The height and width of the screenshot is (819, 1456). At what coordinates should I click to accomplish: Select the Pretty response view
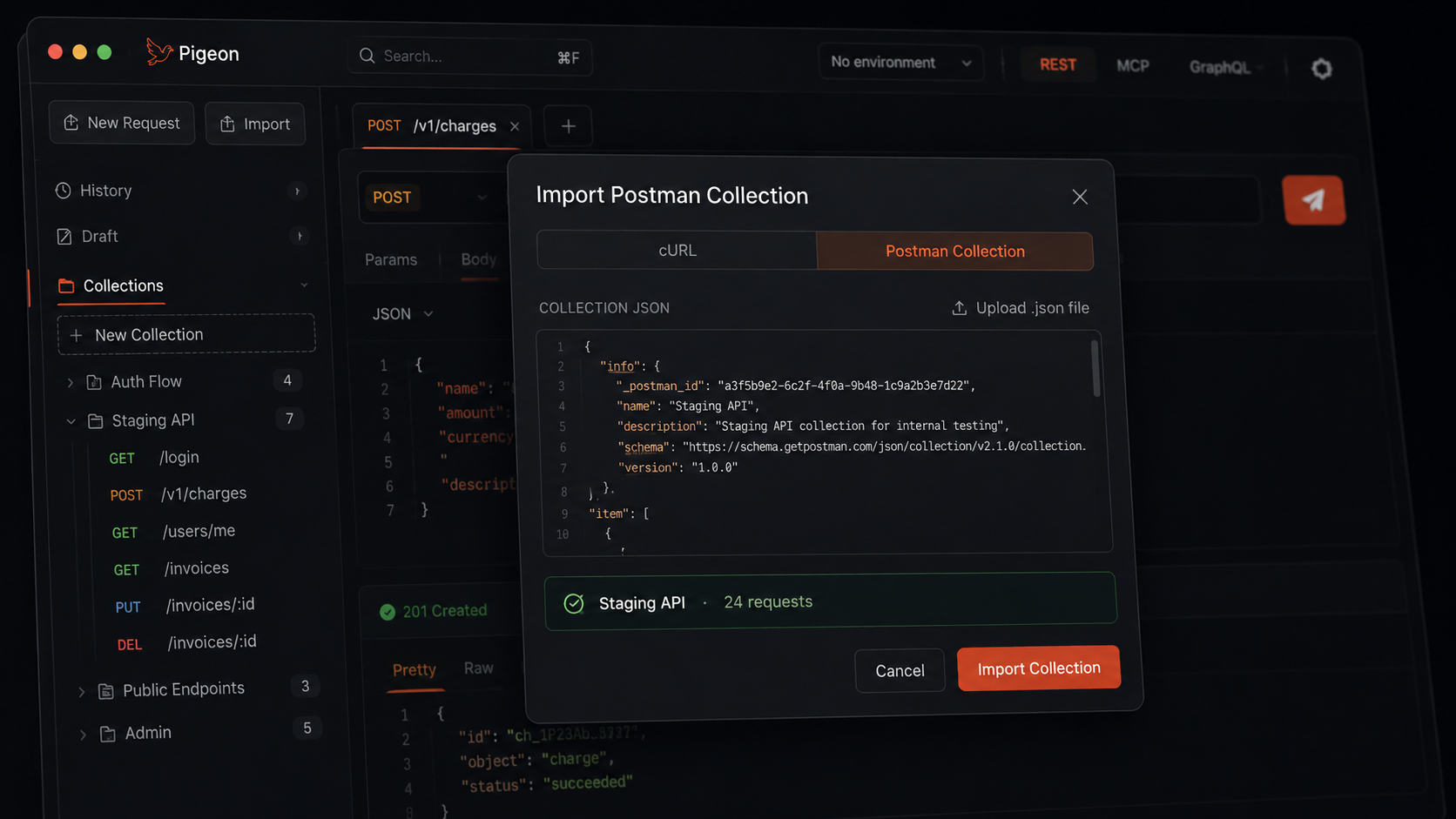point(414,670)
